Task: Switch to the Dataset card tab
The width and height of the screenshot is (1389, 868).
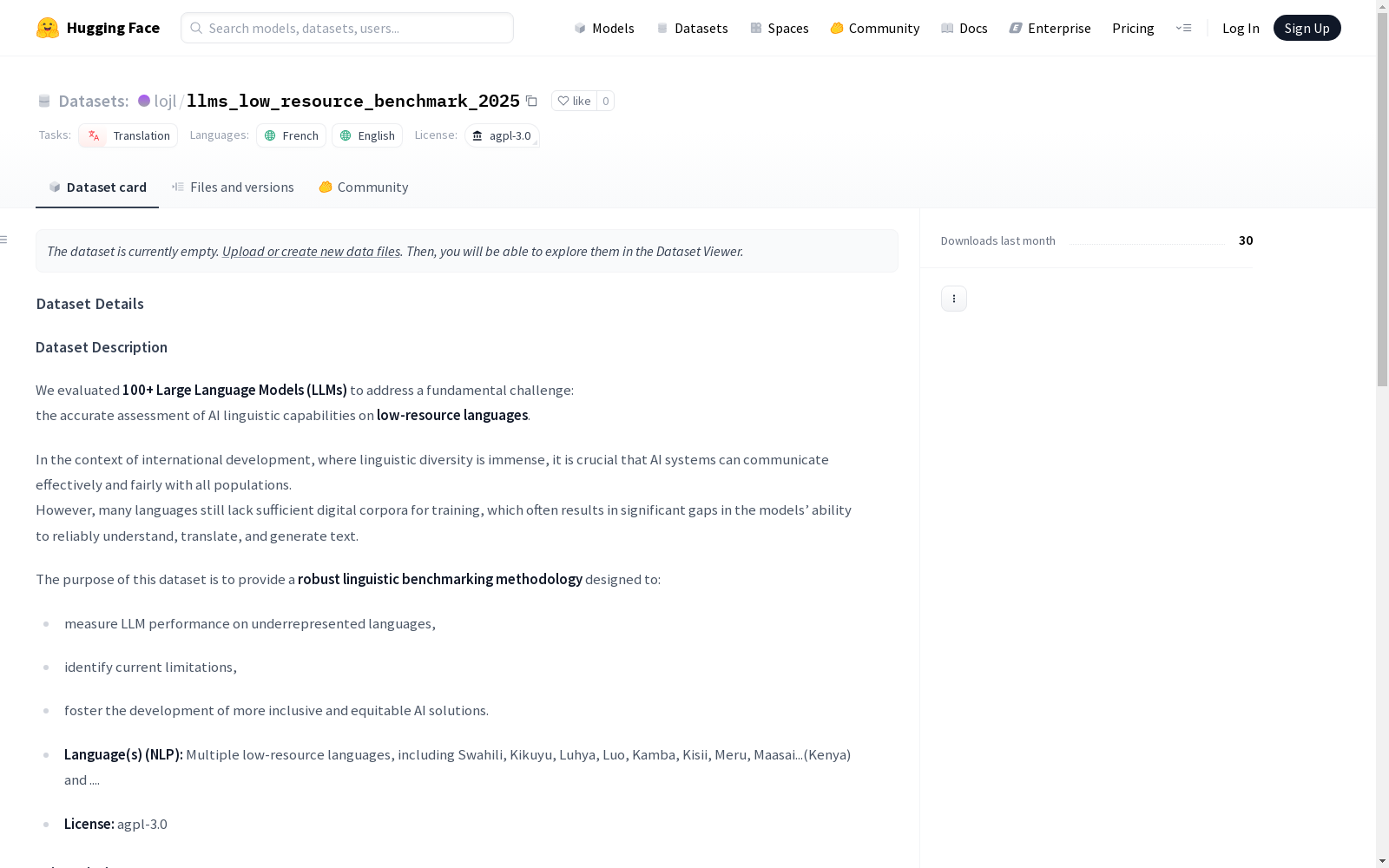Action: click(x=97, y=187)
